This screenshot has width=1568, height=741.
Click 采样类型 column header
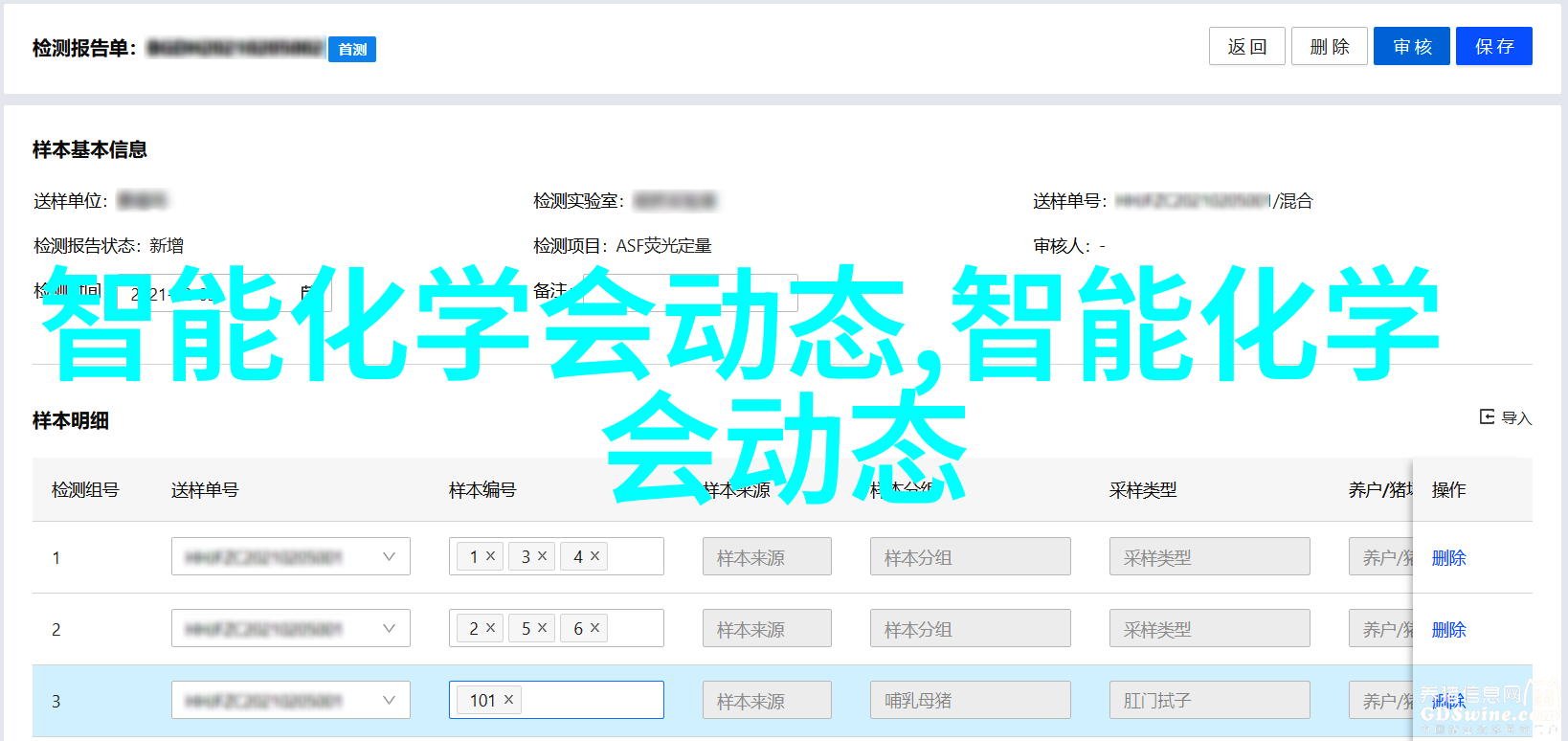coord(1143,489)
